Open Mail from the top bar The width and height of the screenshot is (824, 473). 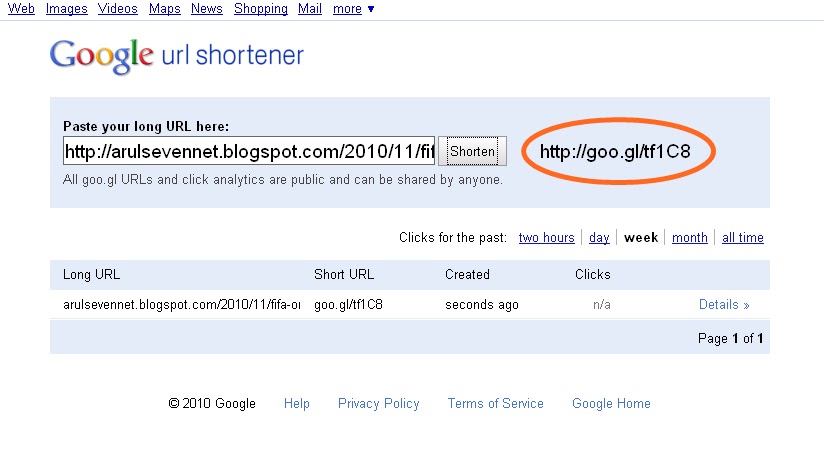pos(310,9)
